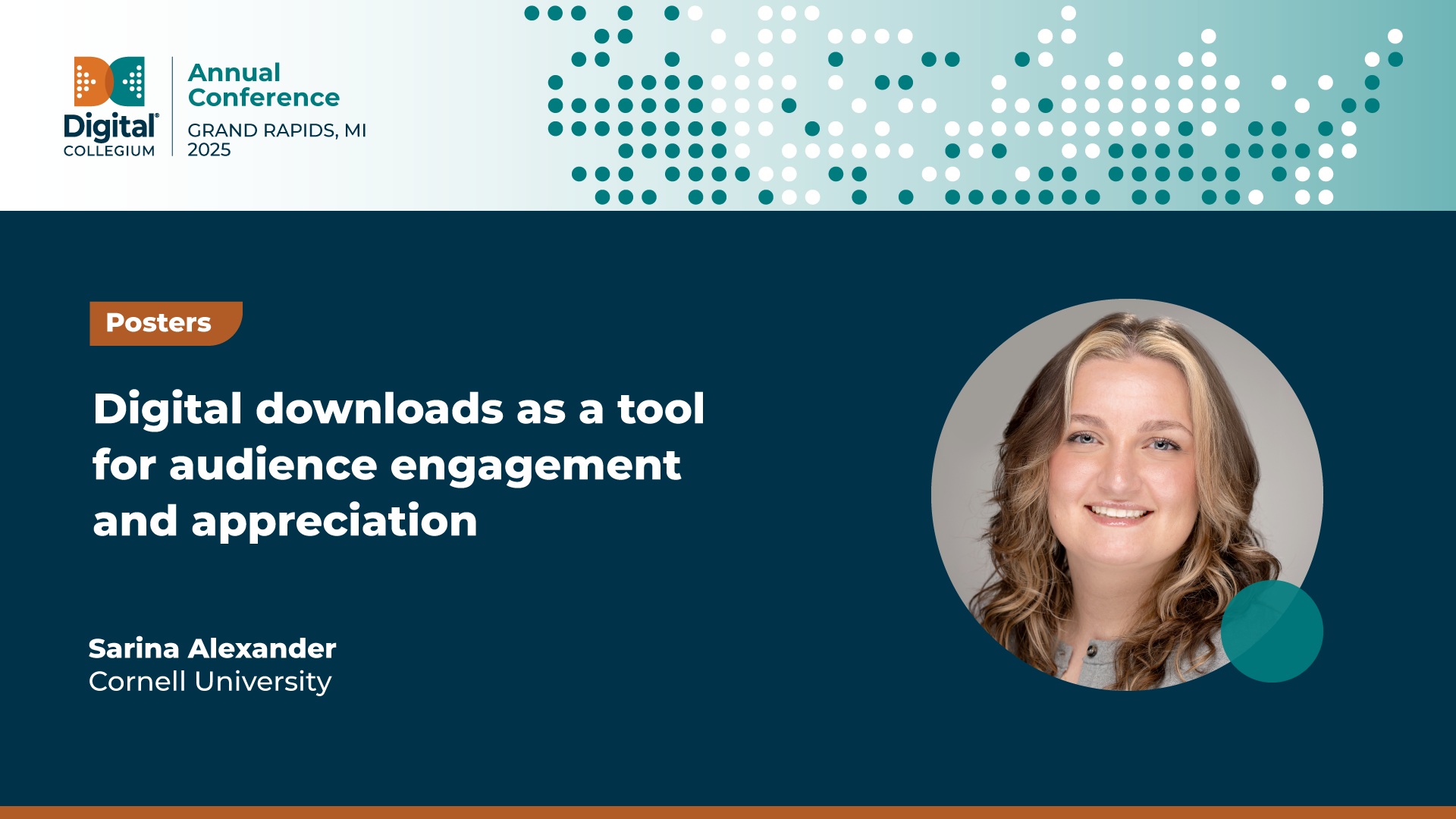Click the GRAND RAPIDS, MI label
The image size is (1456, 819).
(277, 130)
